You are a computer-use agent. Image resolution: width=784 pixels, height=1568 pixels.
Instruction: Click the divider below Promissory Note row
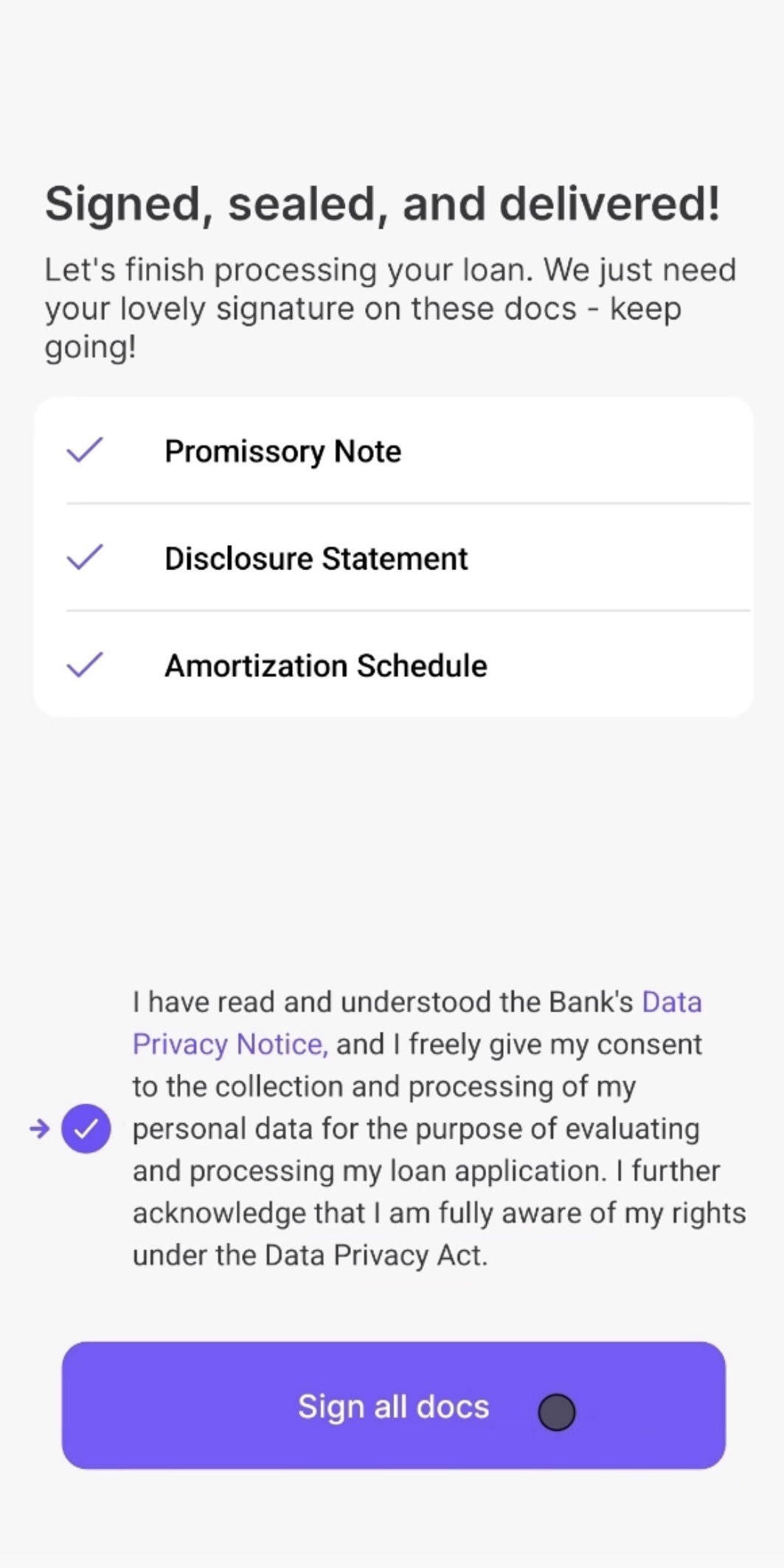click(x=408, y=504)
